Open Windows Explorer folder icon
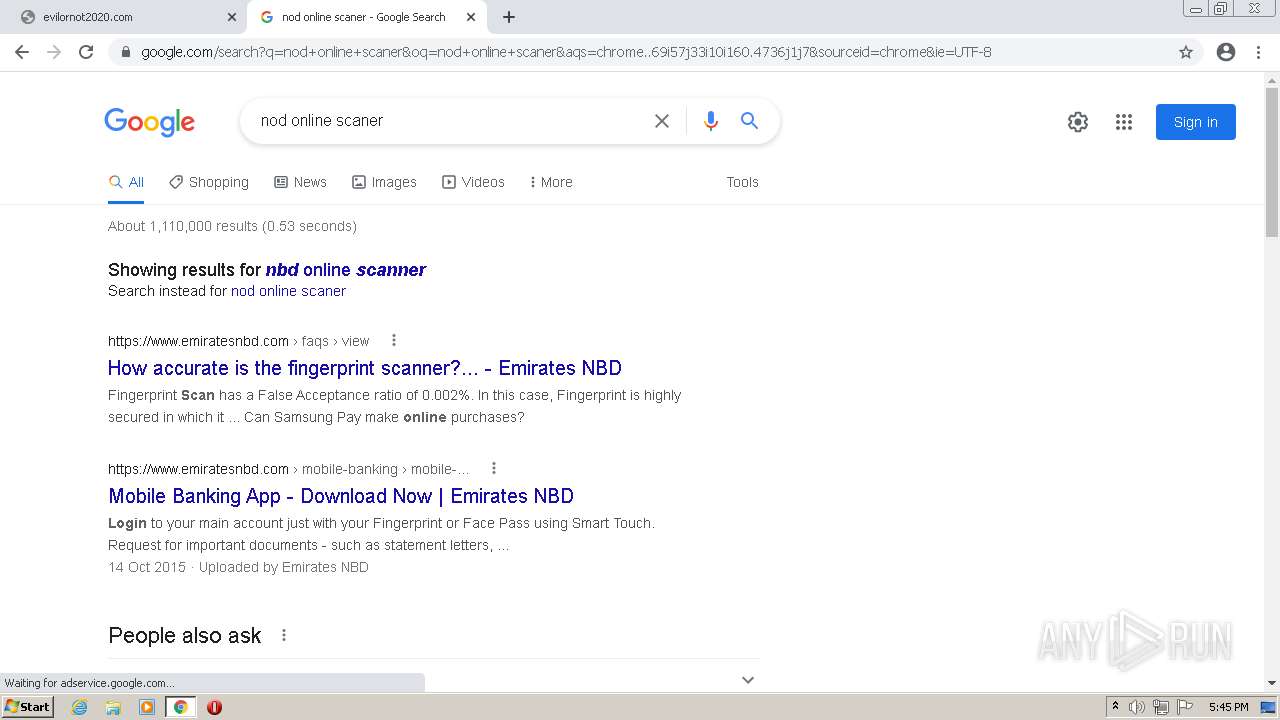 (113, 707)
